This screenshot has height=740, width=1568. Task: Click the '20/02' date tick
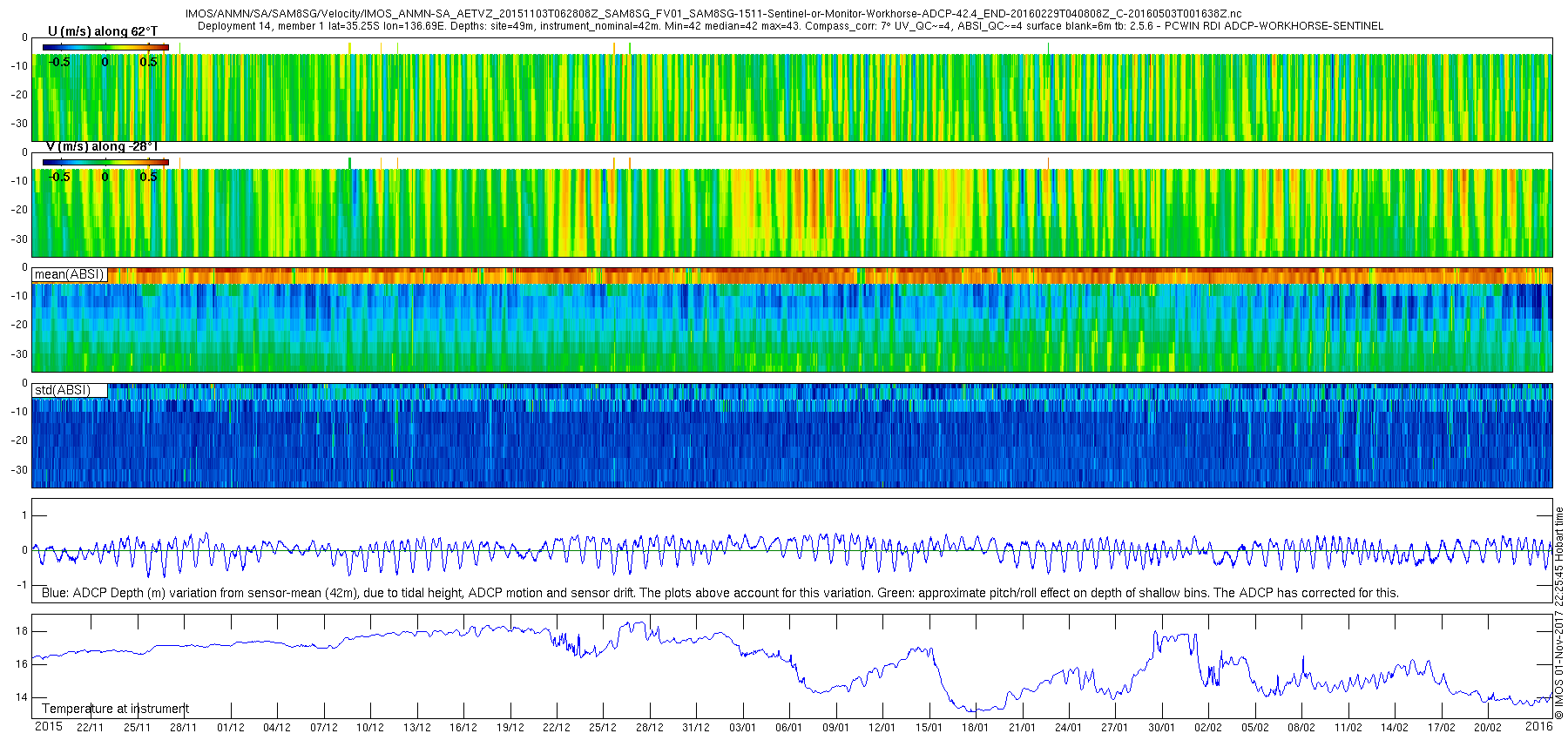click(x=1488, y=728)
